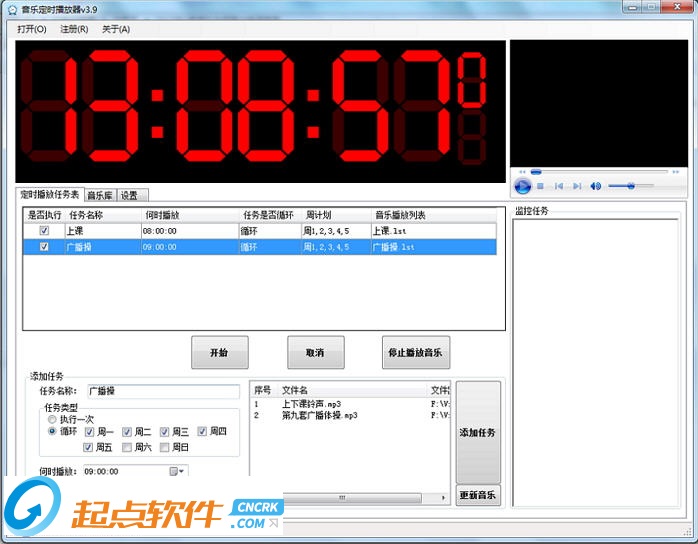Skip to the next track in the player
The image size is (698, 544).
point(577,186)
